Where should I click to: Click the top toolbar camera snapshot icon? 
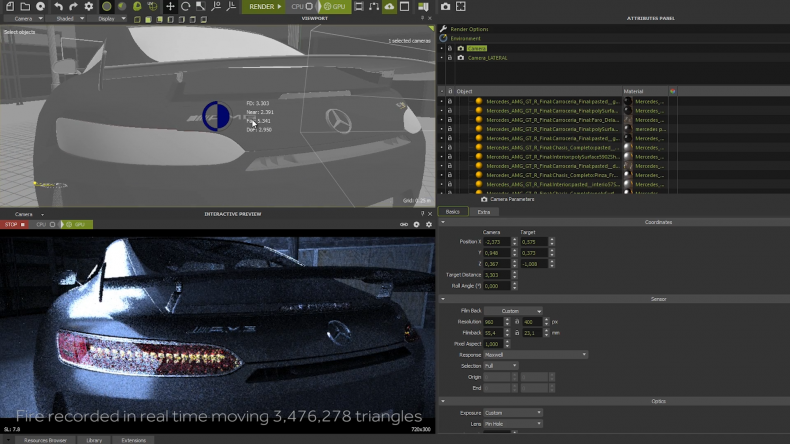[445, 7]
